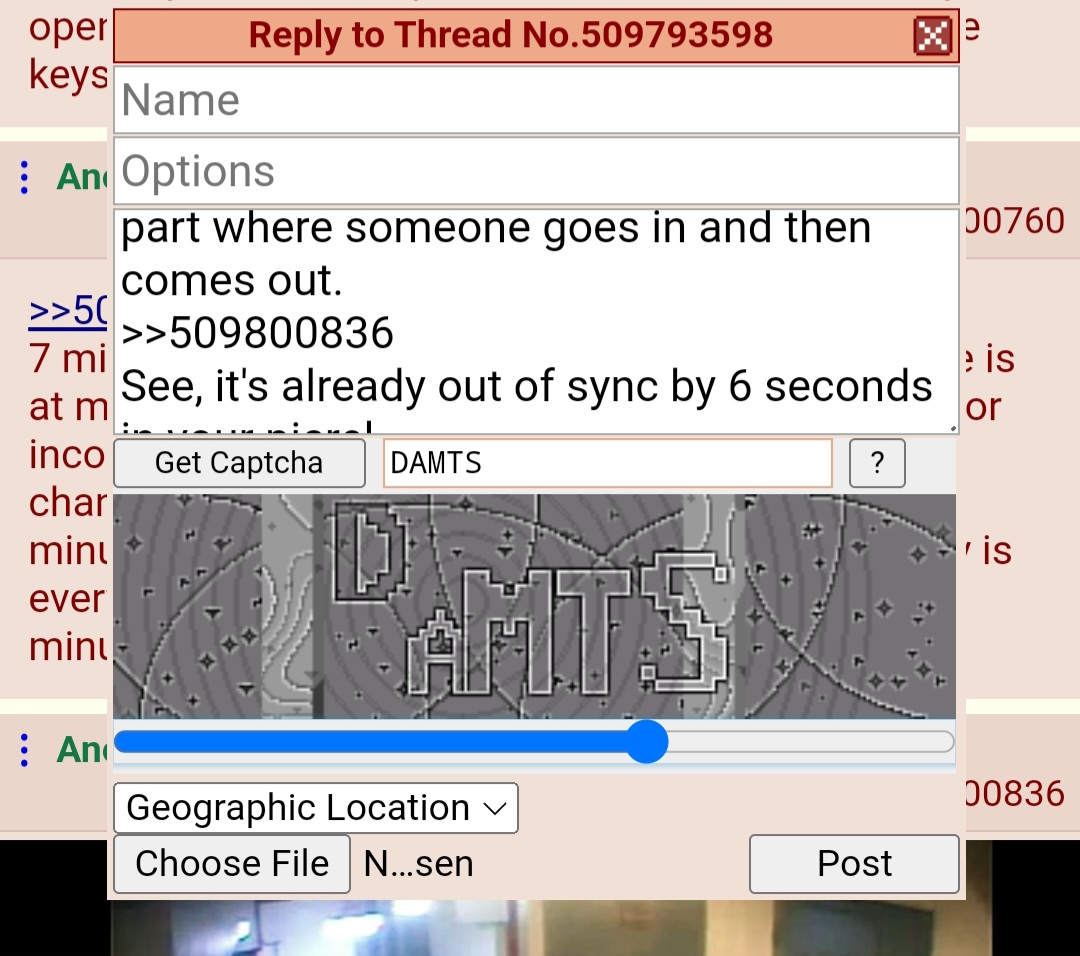
Task: Request a new code with Get Captcha
Action: [239, 463]
